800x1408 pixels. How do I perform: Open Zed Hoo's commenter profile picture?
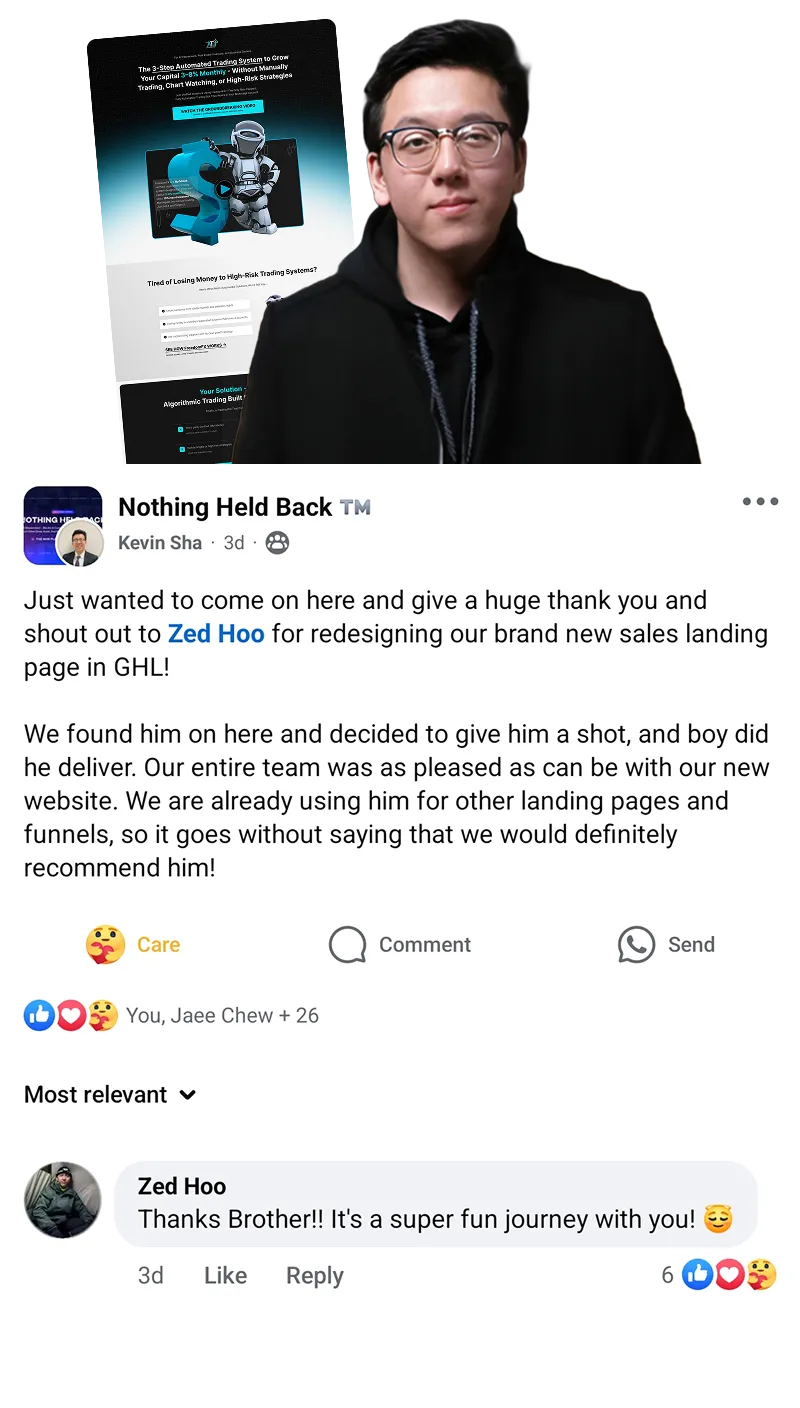point(63,1200)
